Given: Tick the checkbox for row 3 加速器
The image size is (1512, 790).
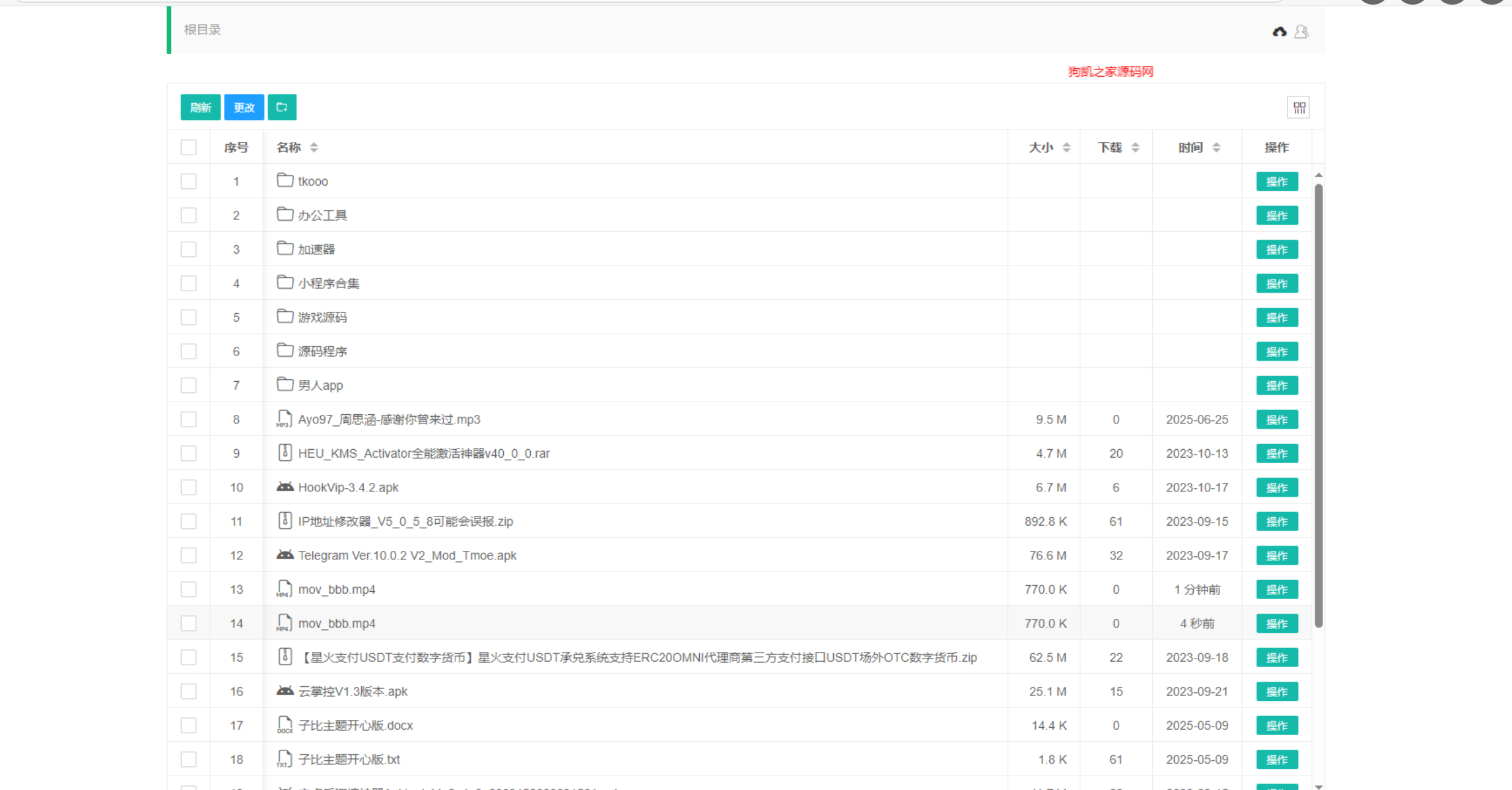Looking at the screenshot, I should click(189, 249).
